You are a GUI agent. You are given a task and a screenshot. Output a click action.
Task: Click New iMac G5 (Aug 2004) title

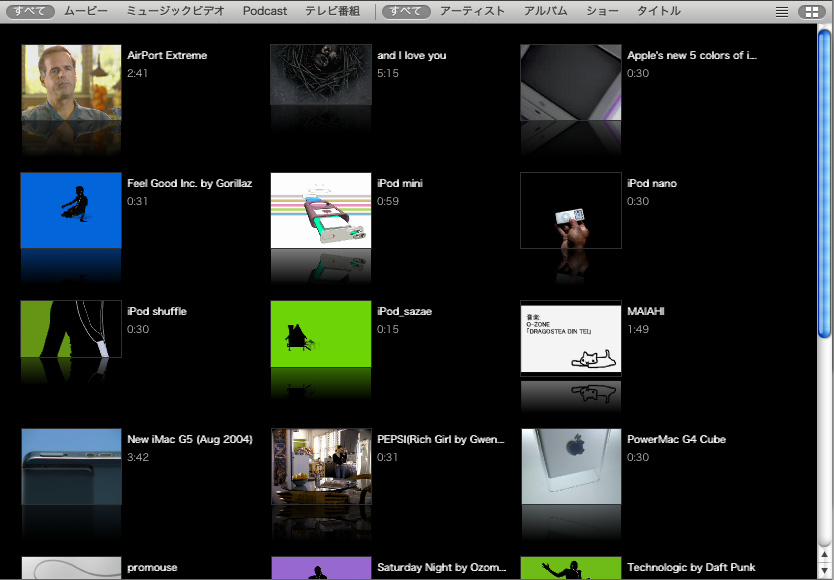(x=190, y=440)
